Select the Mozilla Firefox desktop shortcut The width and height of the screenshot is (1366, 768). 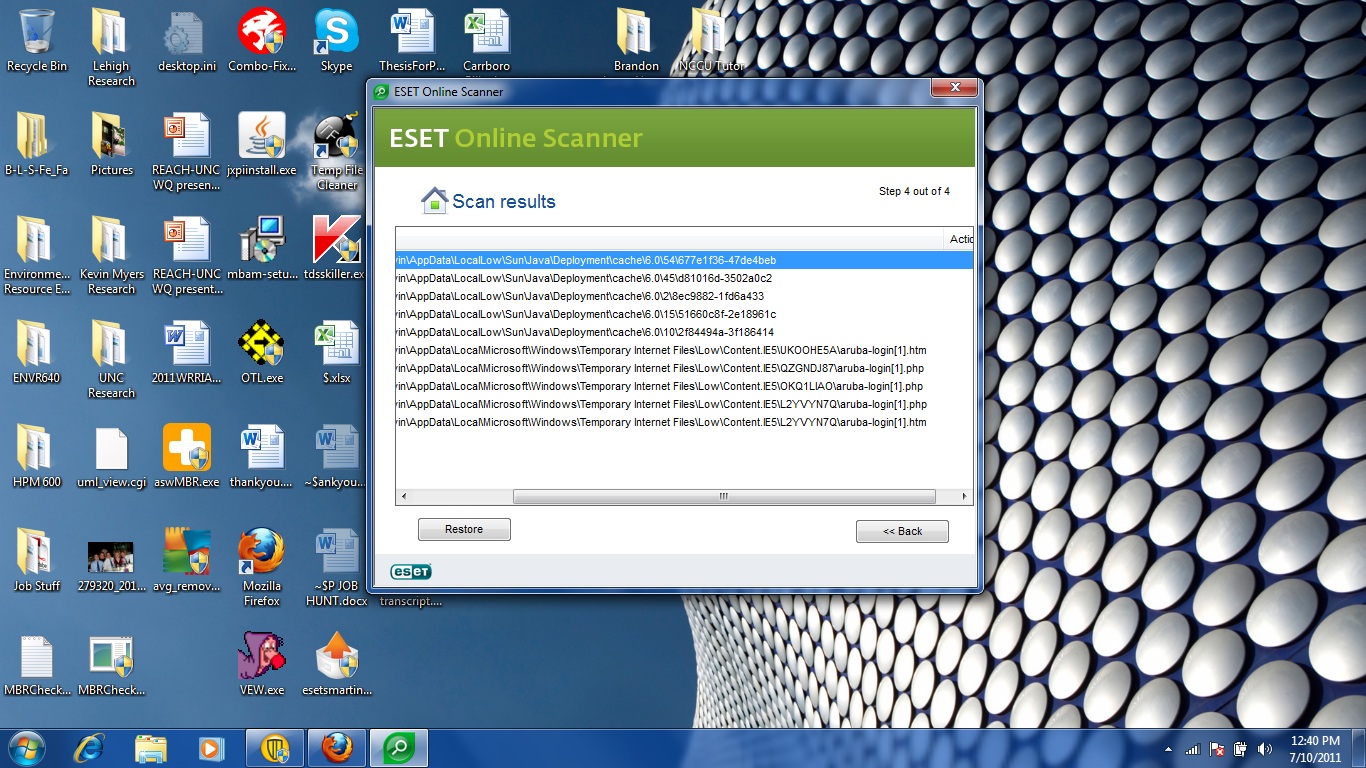coord(262,568)
